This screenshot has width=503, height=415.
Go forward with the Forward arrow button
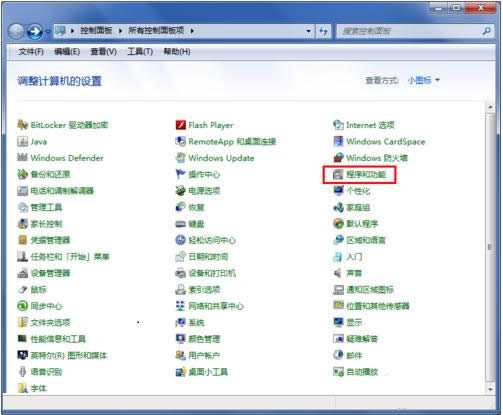35,32
